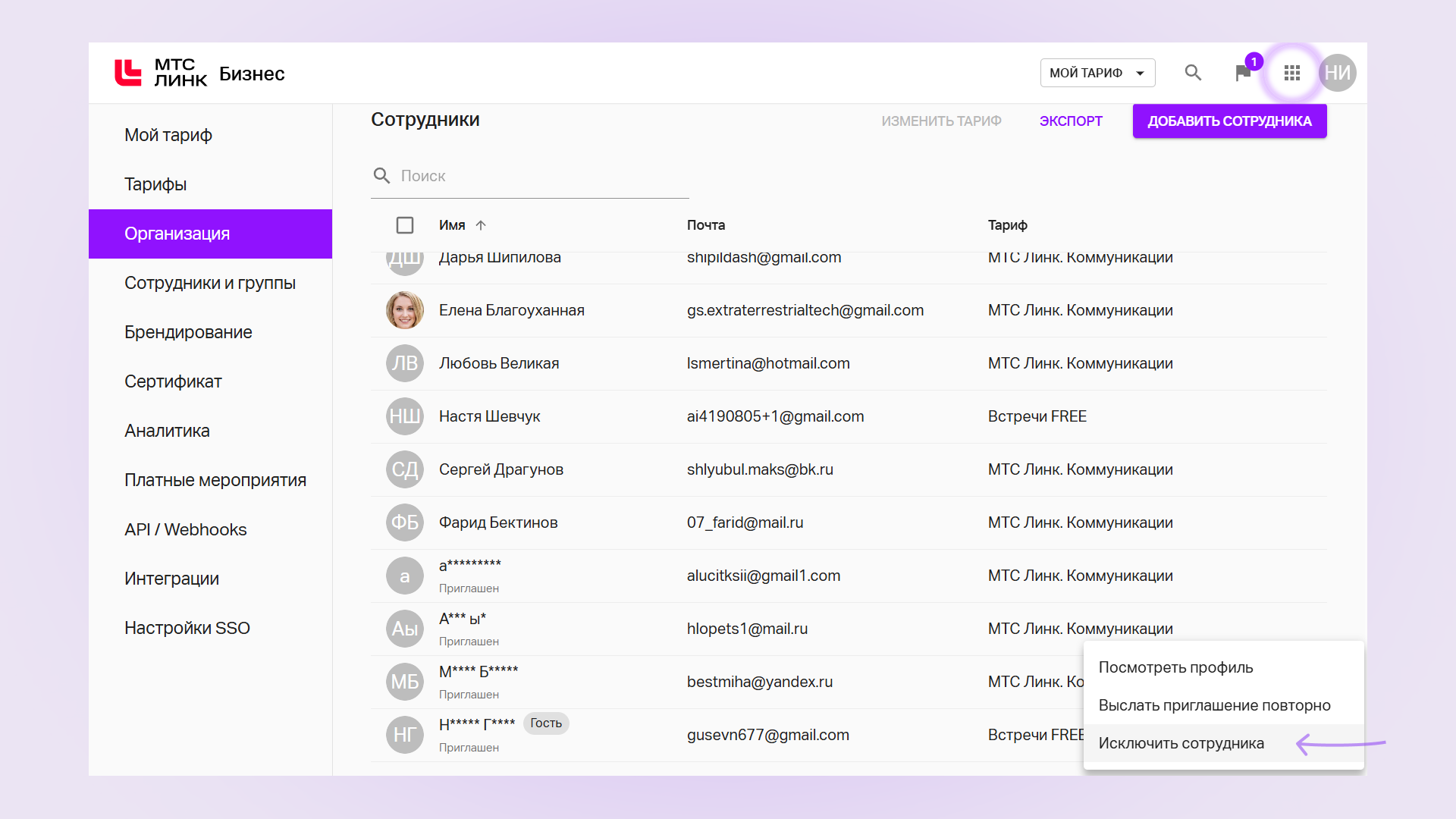Screen dimensions: 1456x819
Task: Sort by name arrow icon
Action: coord(481,225)
